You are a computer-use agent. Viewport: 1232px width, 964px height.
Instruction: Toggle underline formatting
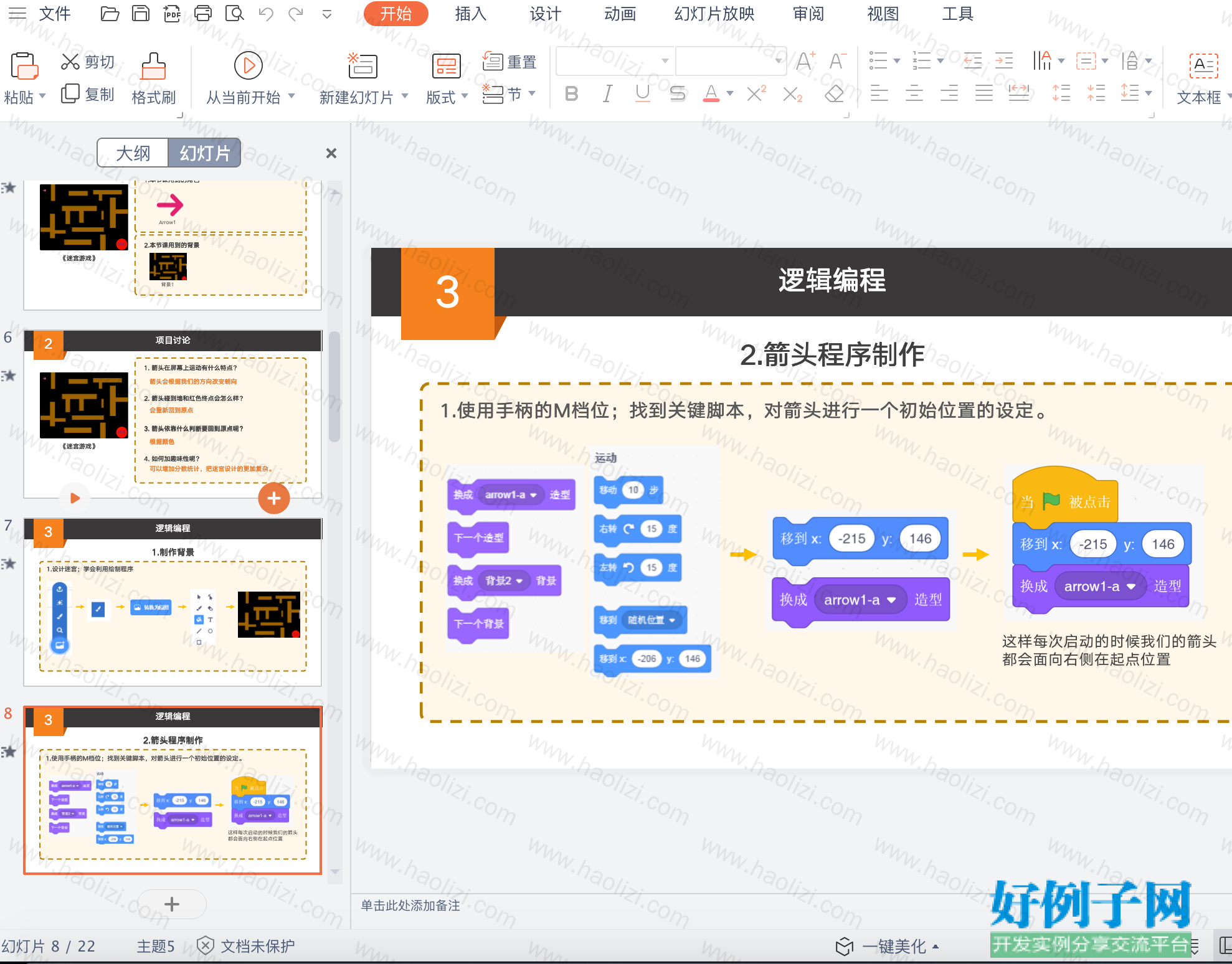coord(642,94)
